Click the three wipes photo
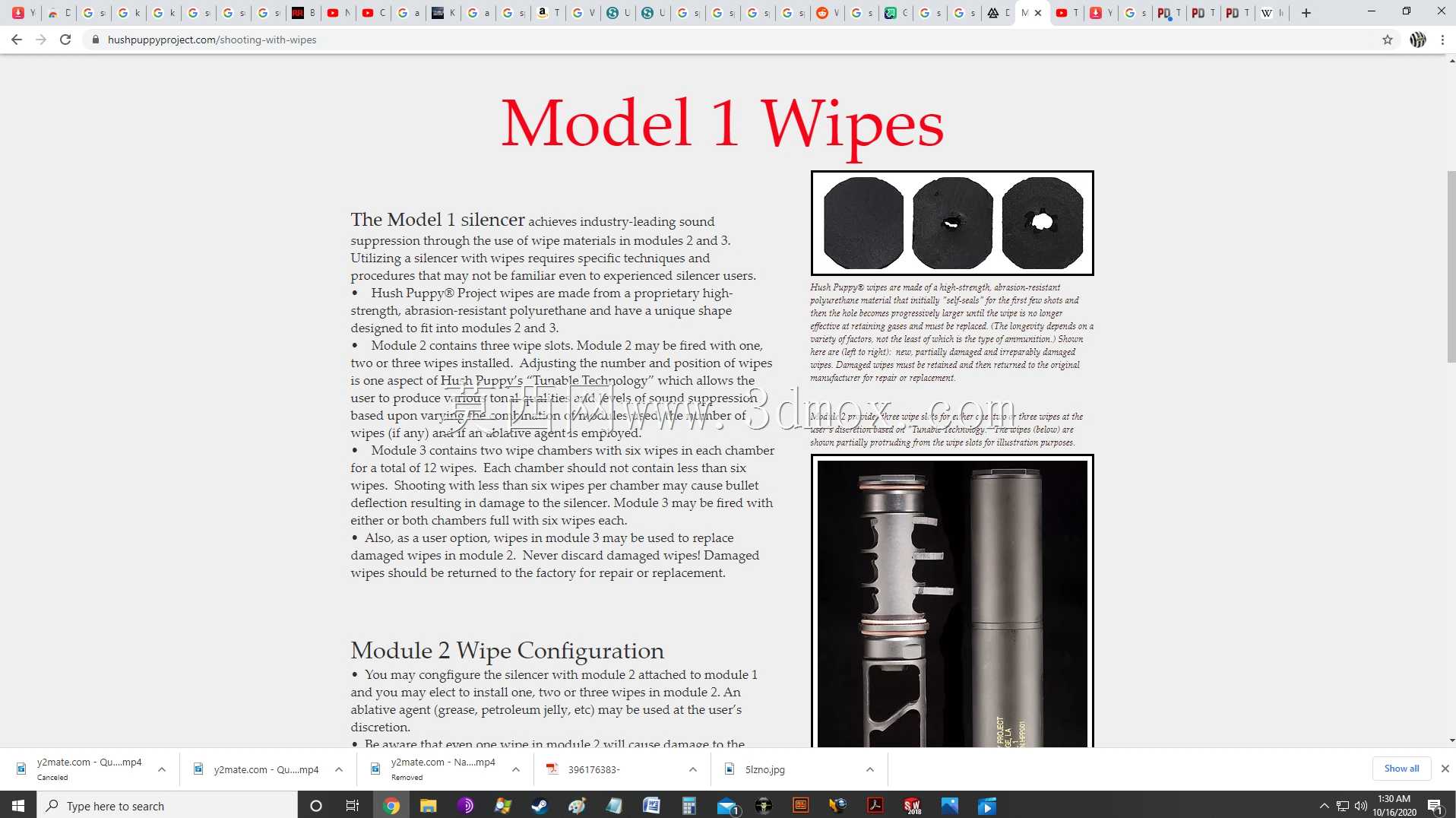1456x818 pixels. 952,223
